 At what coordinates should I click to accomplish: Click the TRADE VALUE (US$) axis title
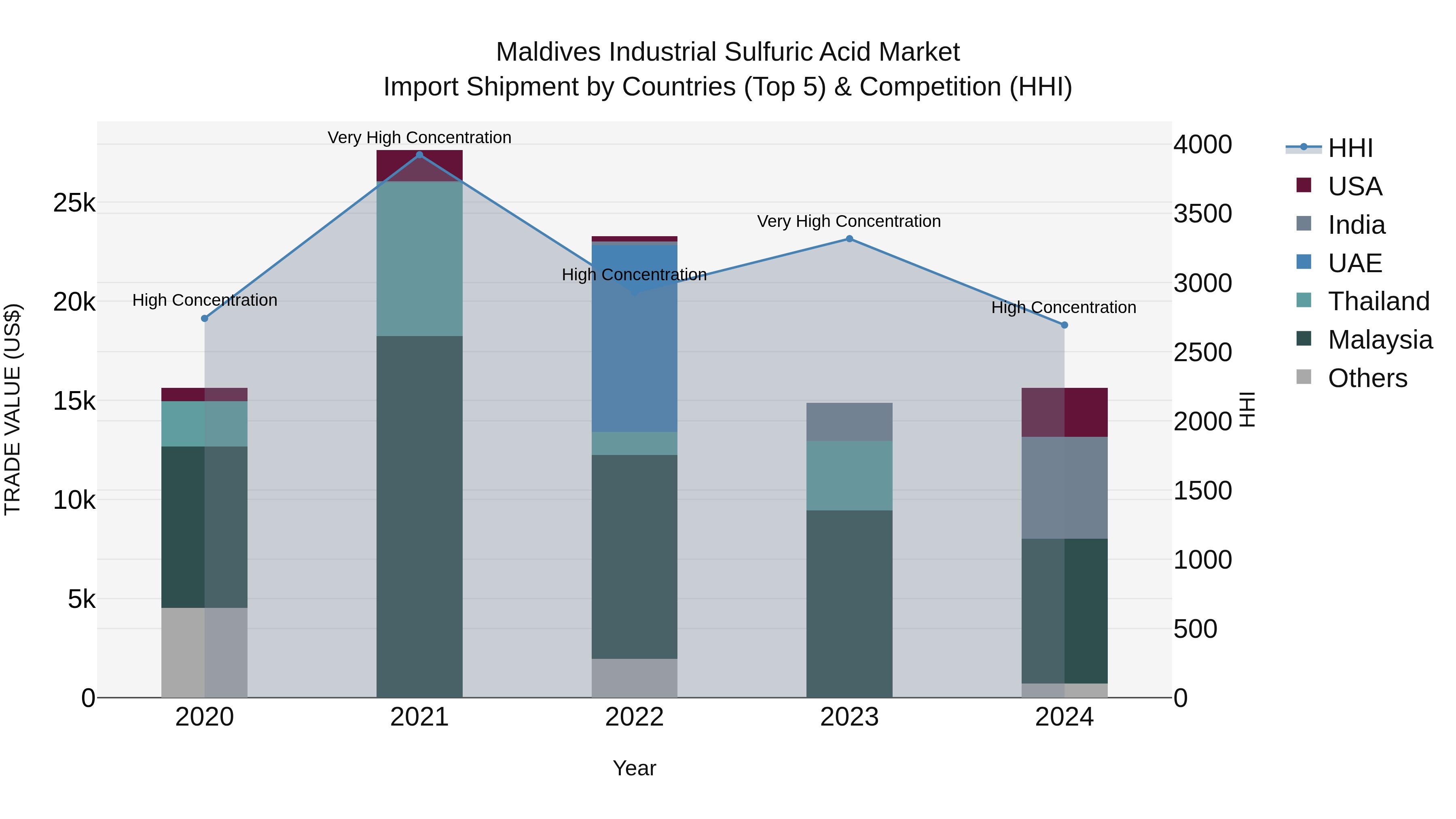click(x=13, y=409)
